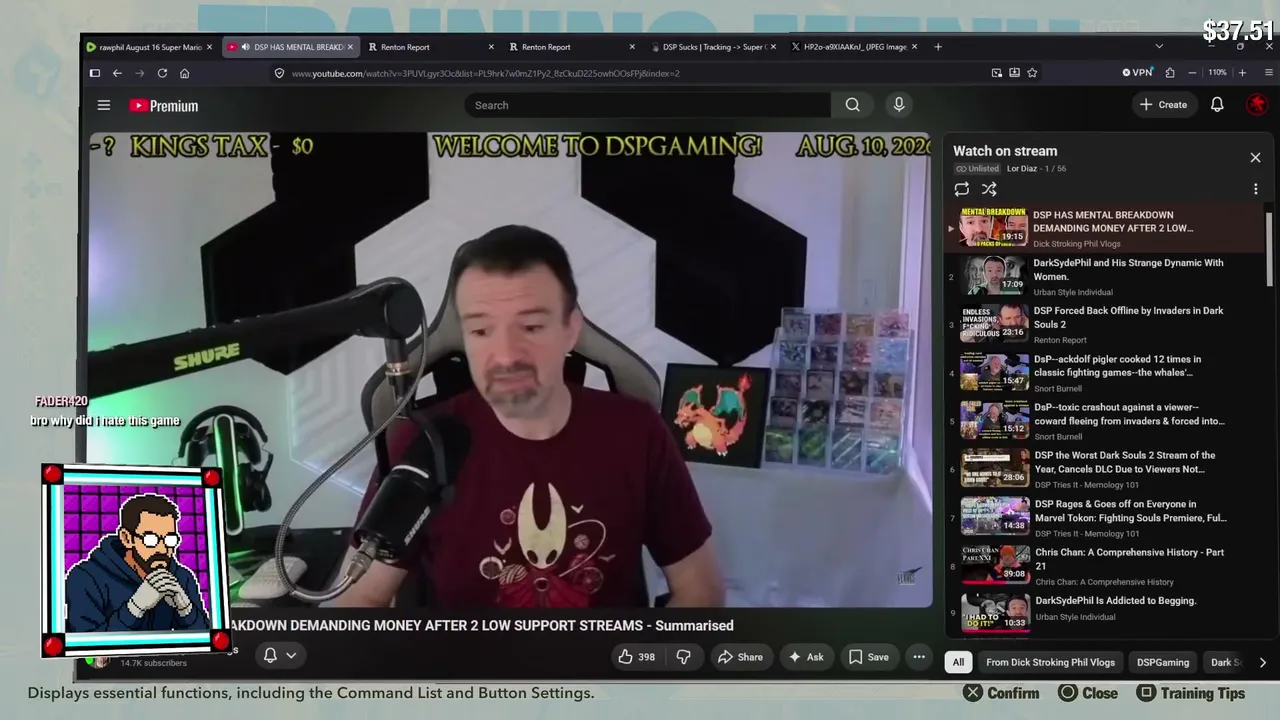Open the DSP Sucks Tracking tab
Image resolution: width=1280 pixels, height=720 pixels.
[x=712, y=47]
